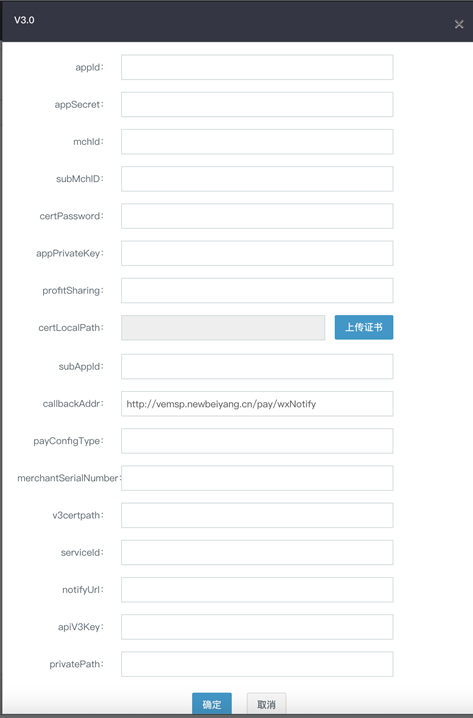Viewport: 473px width, 718px height.
Task: Focus the subAppId input field
Action: pos(257,366)
